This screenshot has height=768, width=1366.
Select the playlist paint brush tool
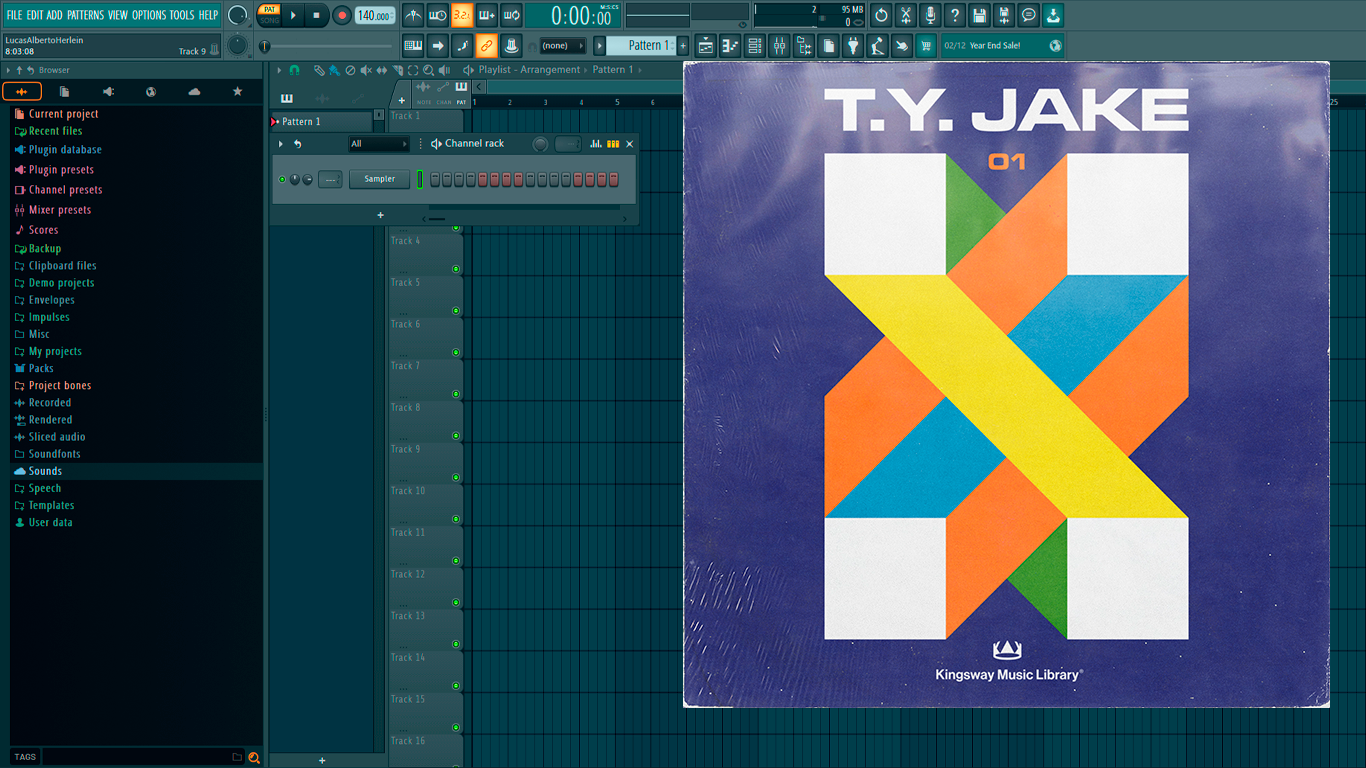point(334,70)
